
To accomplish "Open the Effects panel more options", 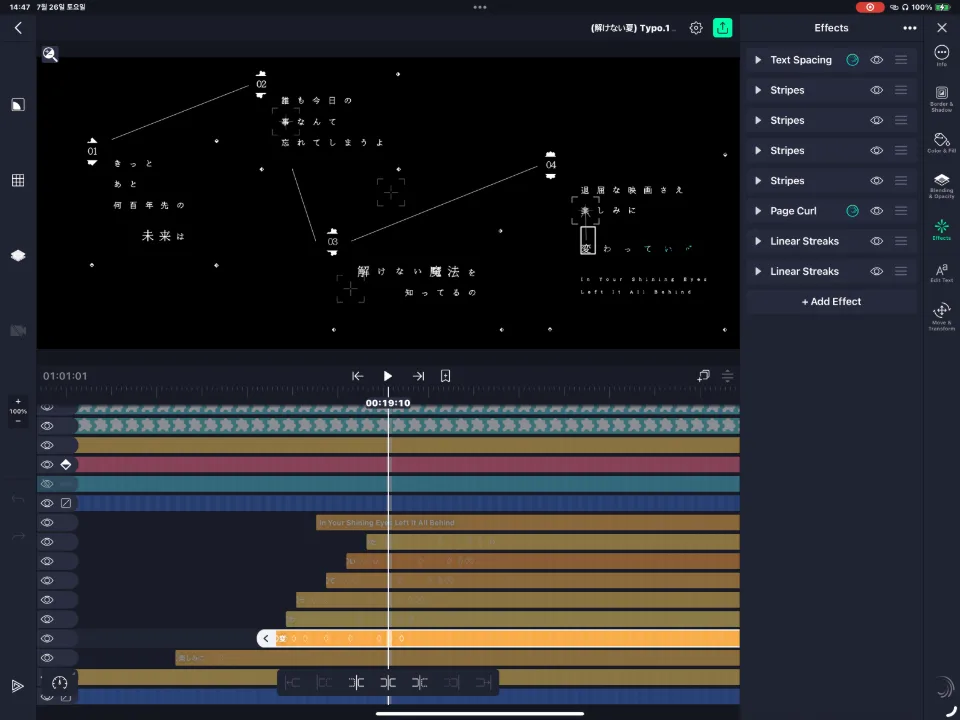I will coord(910,28).
